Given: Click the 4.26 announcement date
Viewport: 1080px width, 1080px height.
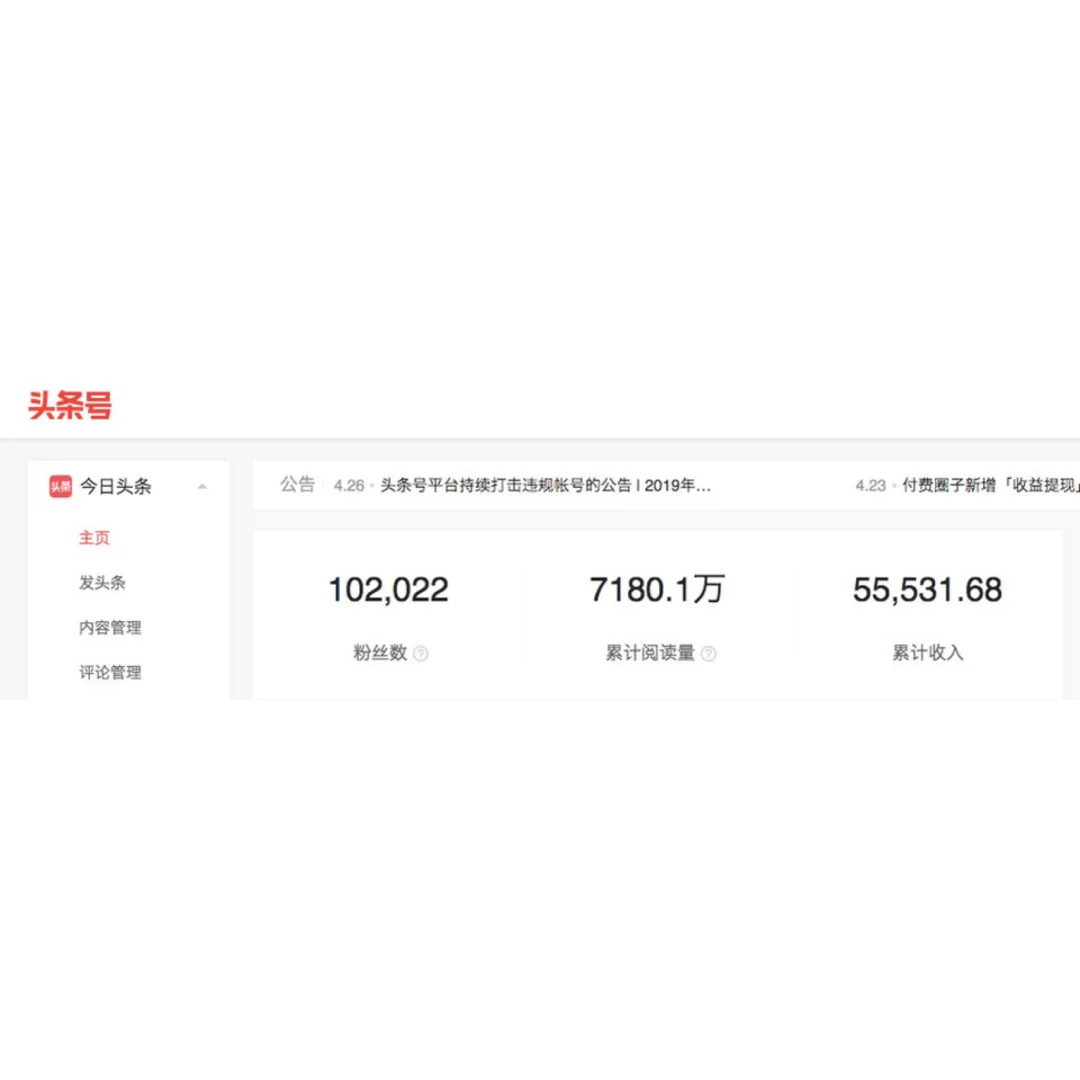Looking at the screenshot, I should 349,486.
